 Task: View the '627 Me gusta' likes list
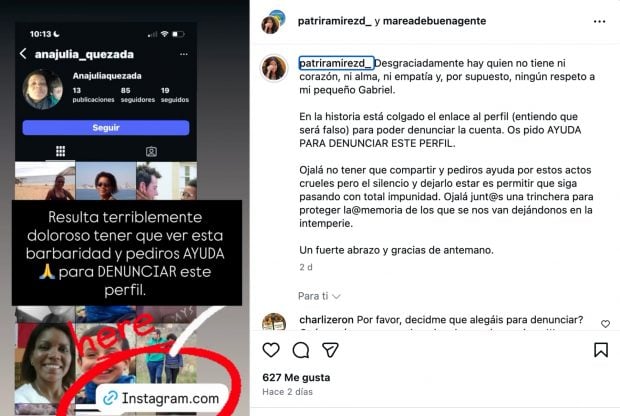coord(296,378)
